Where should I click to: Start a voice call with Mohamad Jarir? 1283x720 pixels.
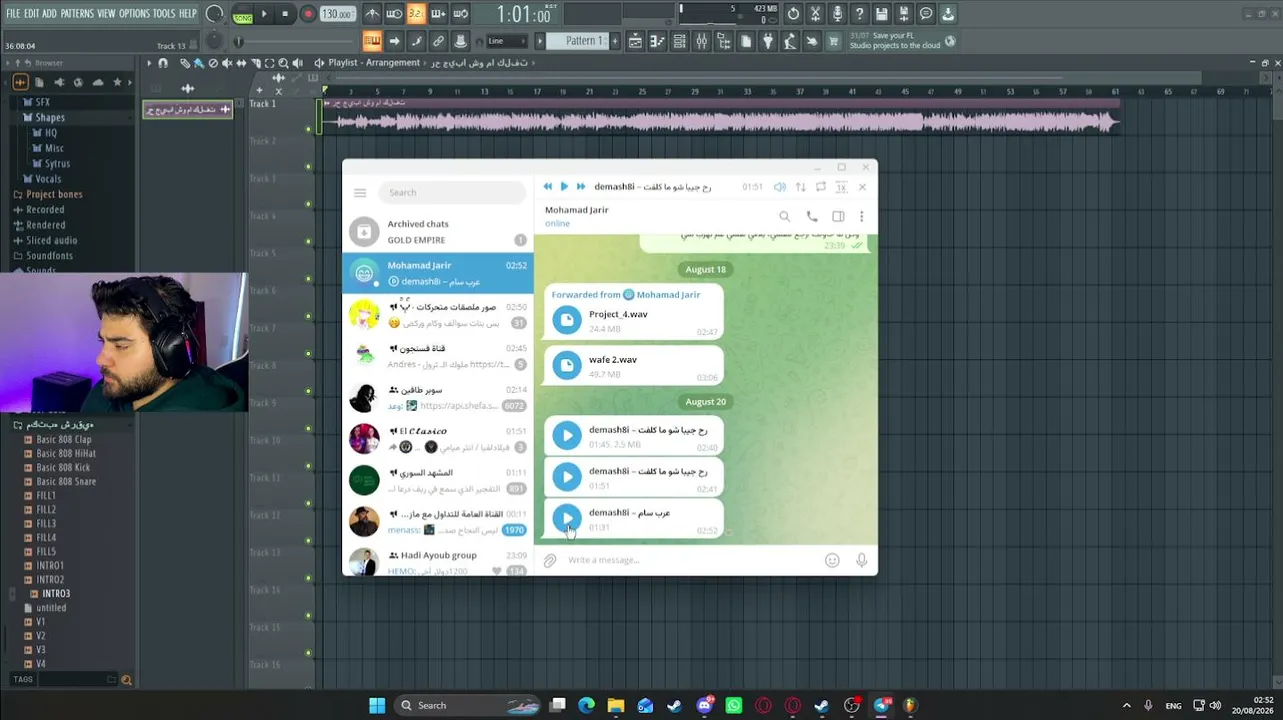812,216
